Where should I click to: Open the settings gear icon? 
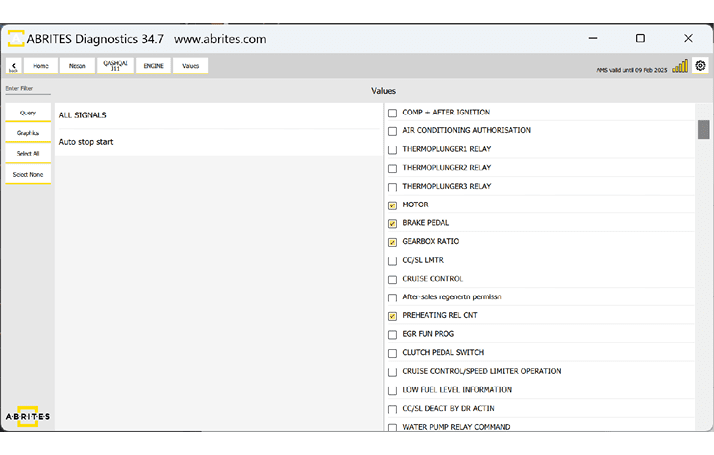coord(700,66)
